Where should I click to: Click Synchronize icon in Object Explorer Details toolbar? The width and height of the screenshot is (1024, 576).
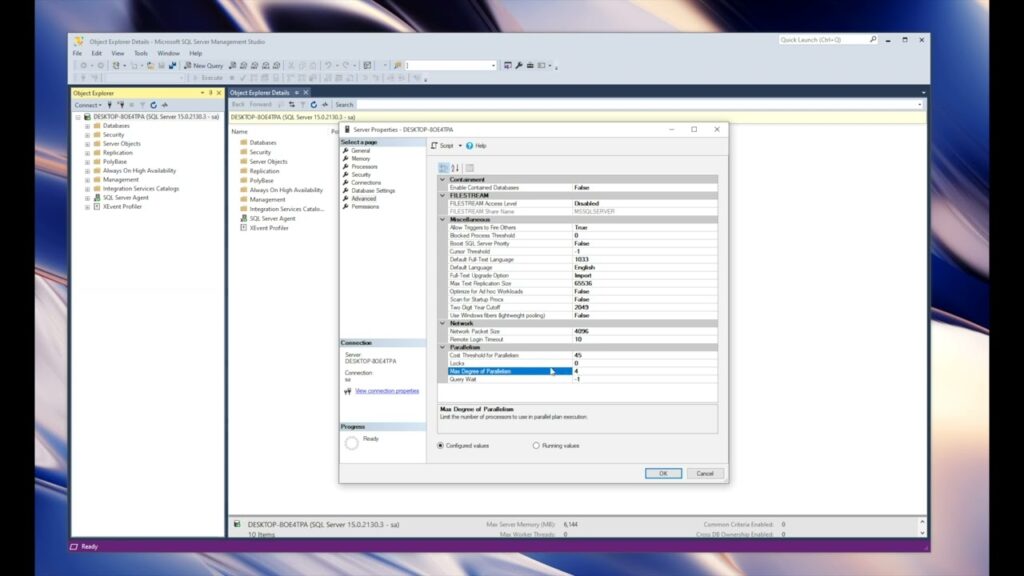292,104
